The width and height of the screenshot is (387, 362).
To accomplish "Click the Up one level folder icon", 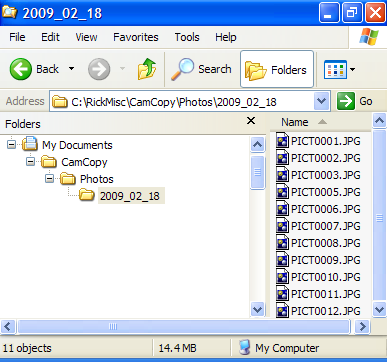I will 147,69.
